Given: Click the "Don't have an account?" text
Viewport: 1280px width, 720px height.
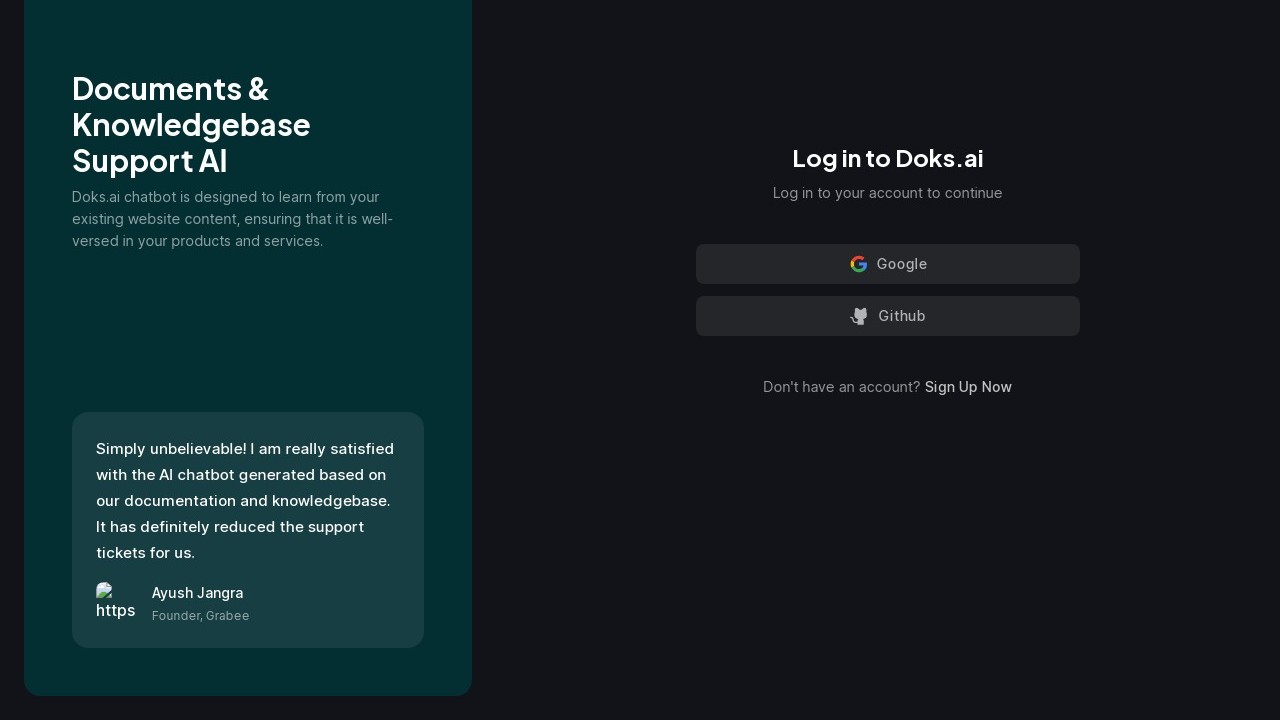Looking at the screenshot, I should point(841,387).
